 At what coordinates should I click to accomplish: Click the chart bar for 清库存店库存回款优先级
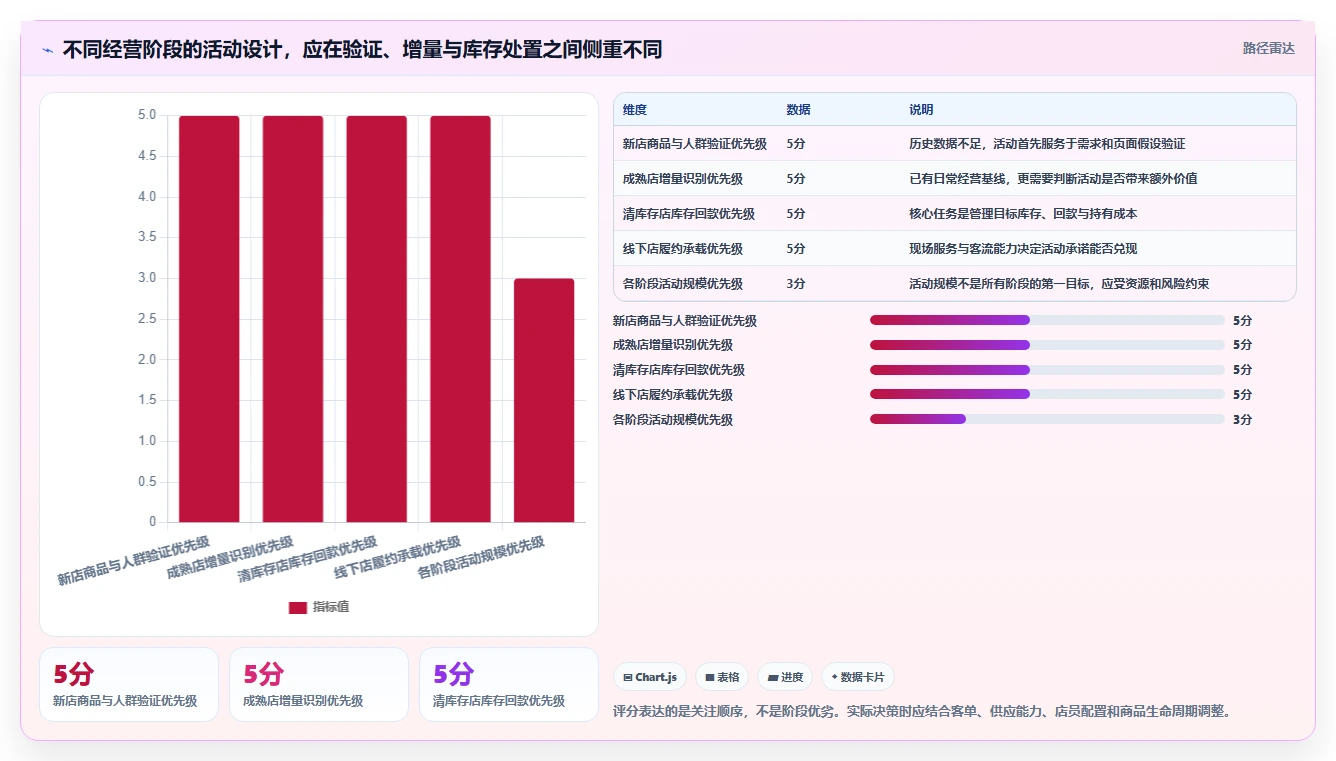tap(377, 319)
